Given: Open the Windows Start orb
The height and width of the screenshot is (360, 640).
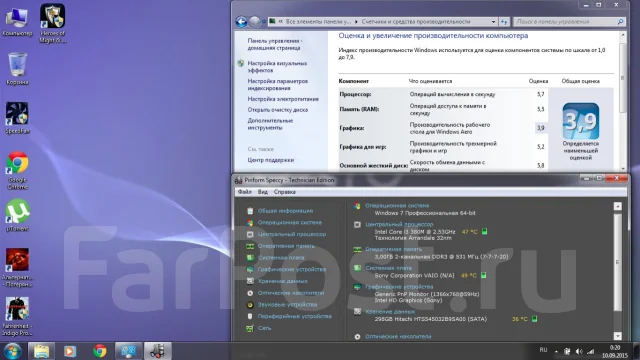Looking at the screenshot, I should click(12, 351).
